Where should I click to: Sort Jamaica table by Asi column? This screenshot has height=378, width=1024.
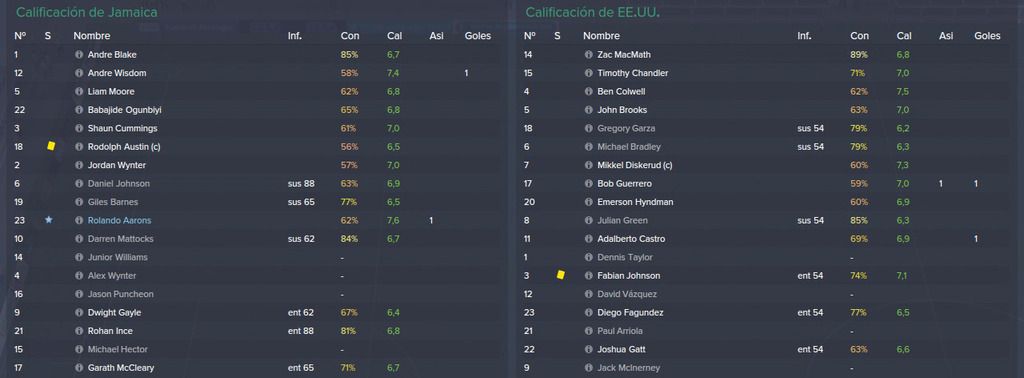436,36
